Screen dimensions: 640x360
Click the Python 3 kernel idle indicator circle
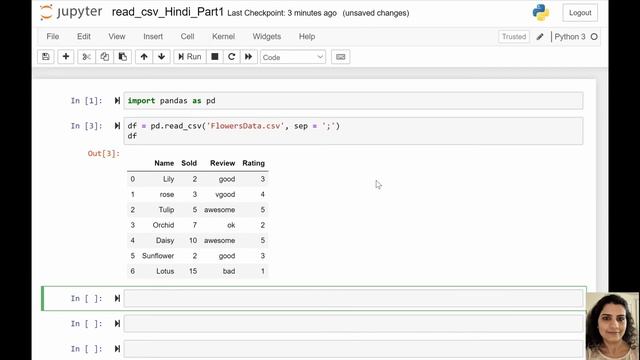[594, 37]
